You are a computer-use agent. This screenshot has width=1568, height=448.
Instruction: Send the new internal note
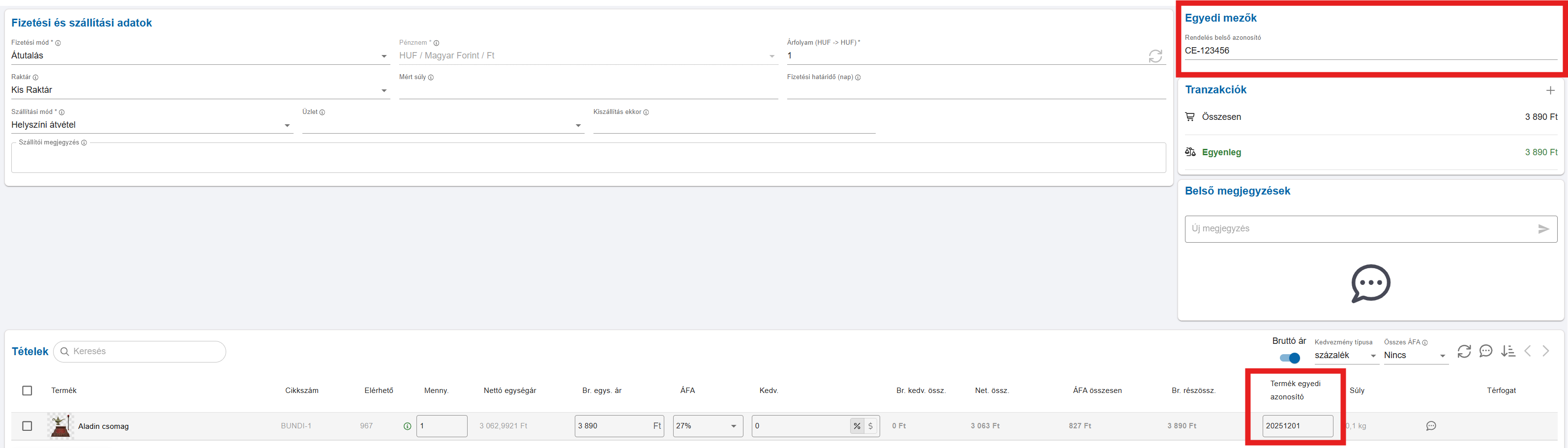pyautogui.click(x=1543, y=229)
